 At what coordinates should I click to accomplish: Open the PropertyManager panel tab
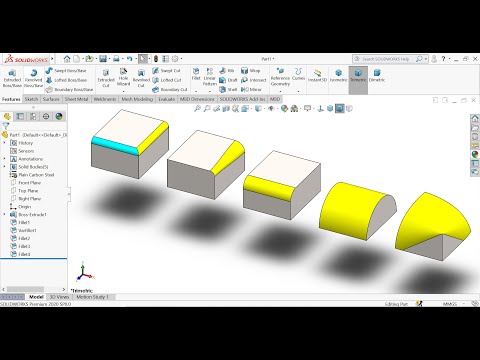coord(20,116)
